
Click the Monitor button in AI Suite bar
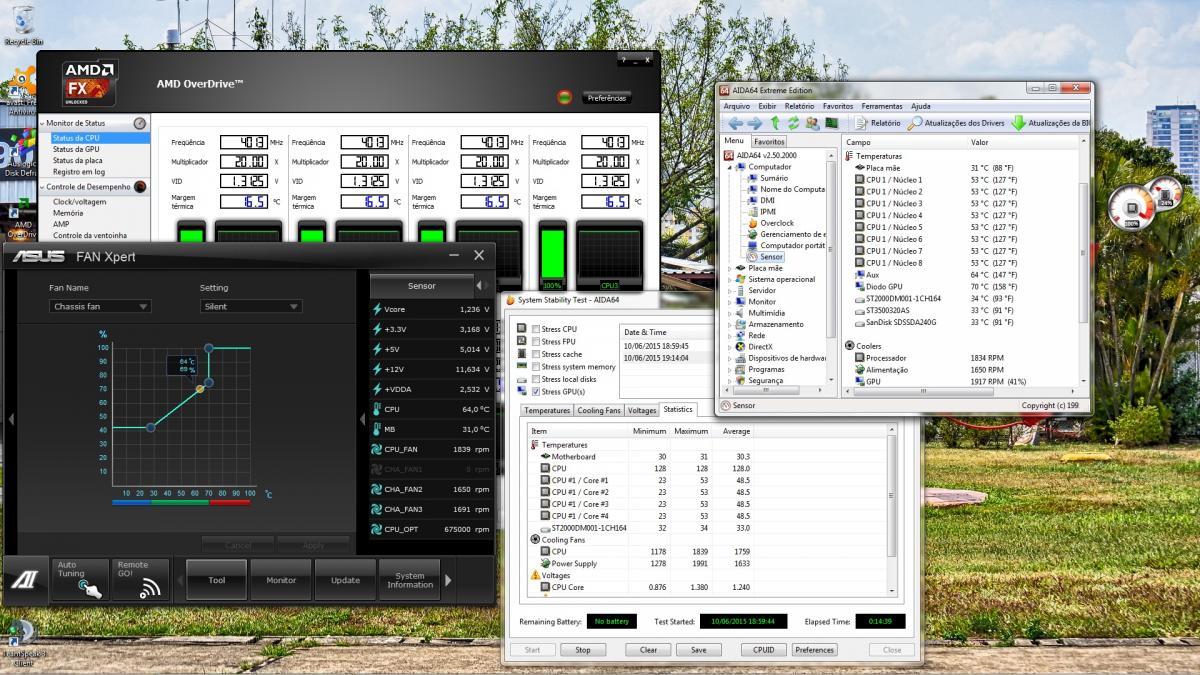[x=281, y=580]
